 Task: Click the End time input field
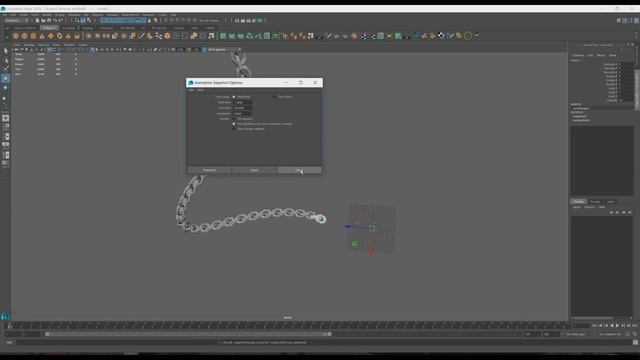point(242,108)
